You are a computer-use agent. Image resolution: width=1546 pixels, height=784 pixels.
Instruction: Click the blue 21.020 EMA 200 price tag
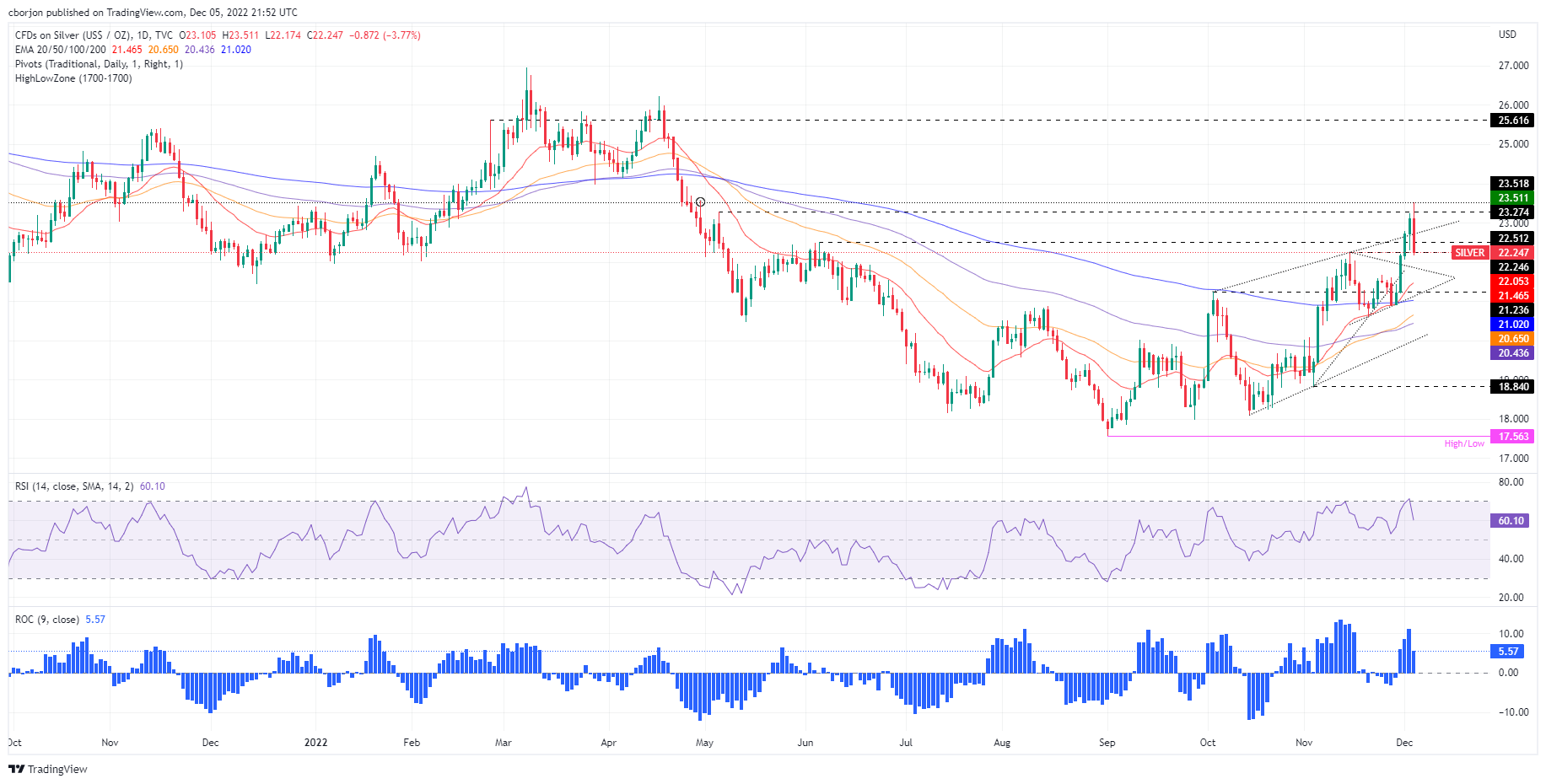pyautogui.click(x=1512, y=325)
